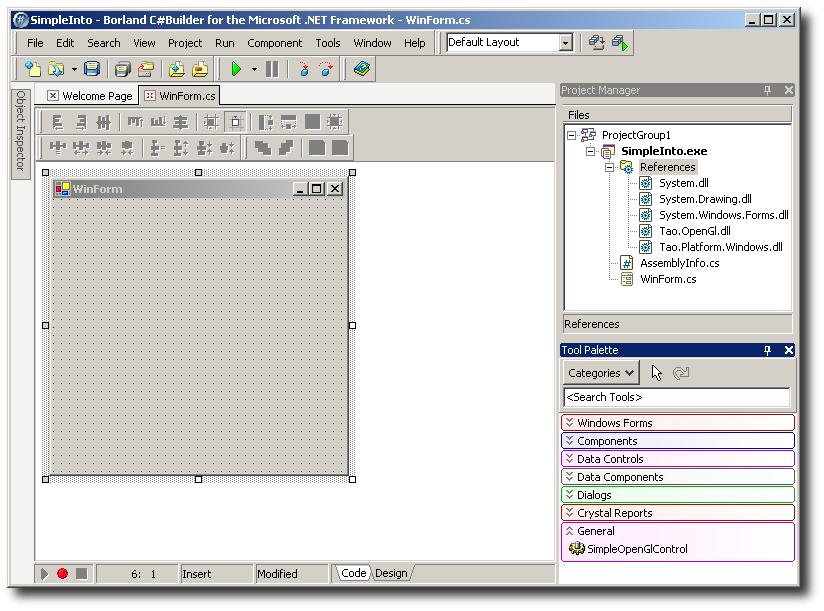Viewport: 824px width, 611px height.
Task: Open the Object Inspector side tab
Action: click(x=20, y=133)
